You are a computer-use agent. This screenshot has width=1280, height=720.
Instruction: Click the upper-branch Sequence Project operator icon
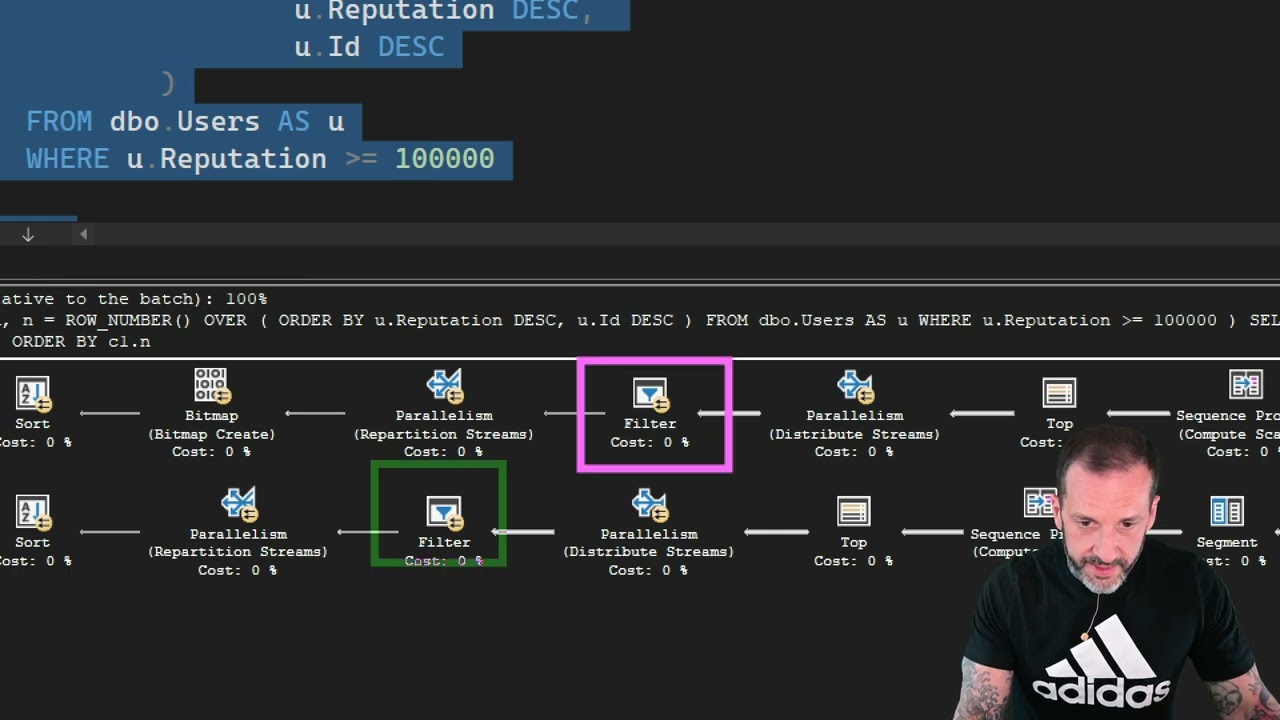coord(1245,386)
